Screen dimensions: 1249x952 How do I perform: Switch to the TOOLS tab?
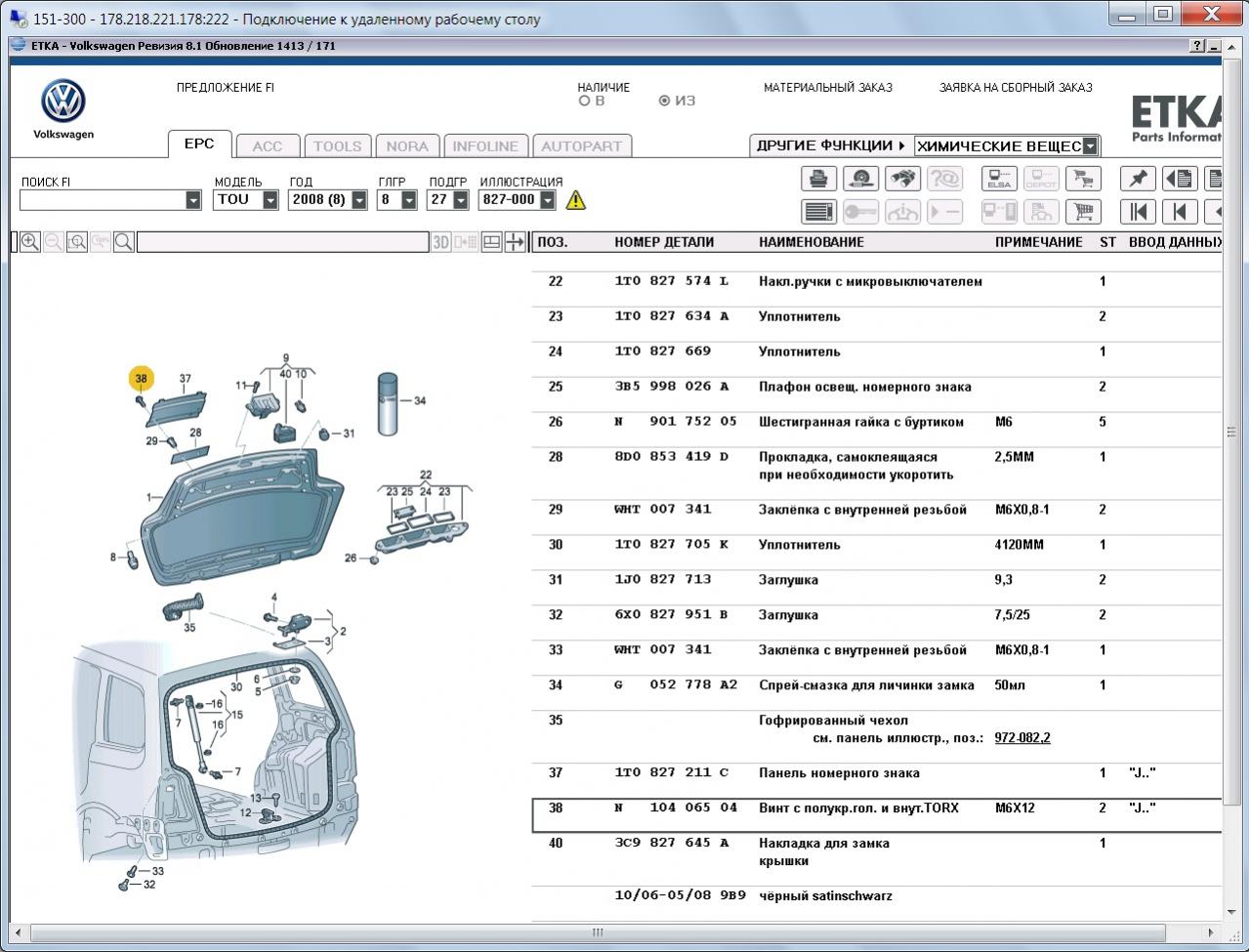tap(337, 146)
